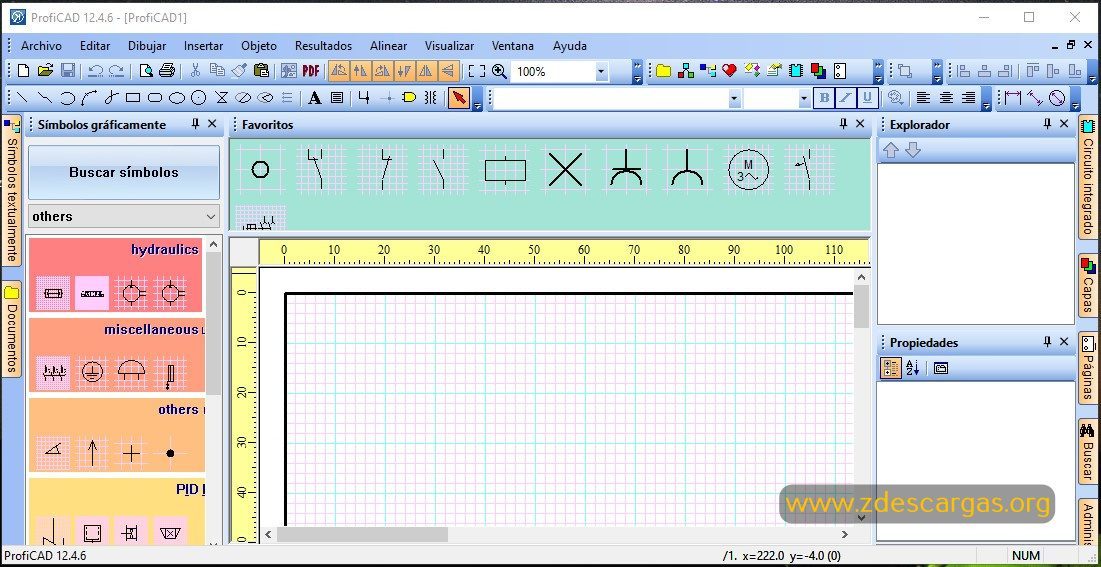1101x567 pixels.
Task: Create a new document icon
Action: coord(23,71)
